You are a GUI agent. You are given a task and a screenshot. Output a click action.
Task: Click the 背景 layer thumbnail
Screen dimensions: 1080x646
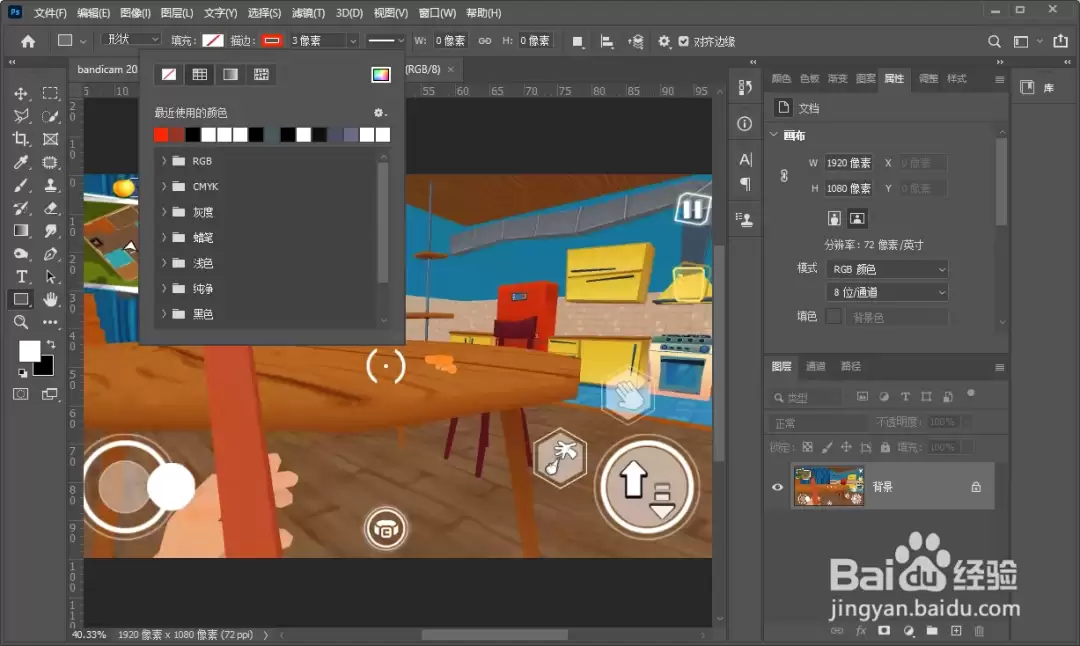tap(829, 486)
